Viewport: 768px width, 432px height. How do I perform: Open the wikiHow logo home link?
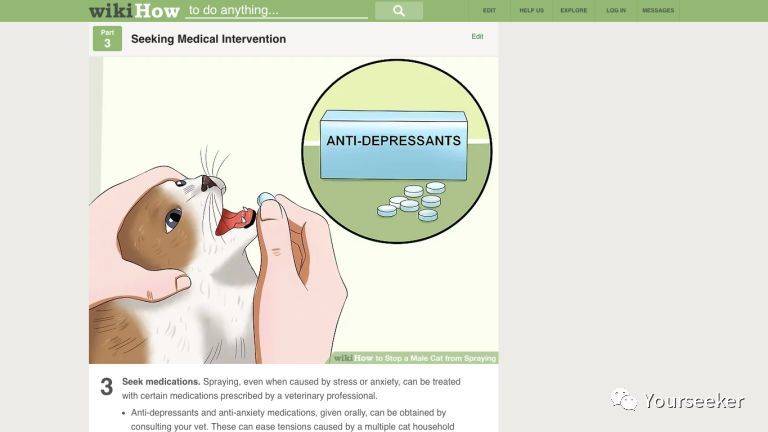(134, 10)
